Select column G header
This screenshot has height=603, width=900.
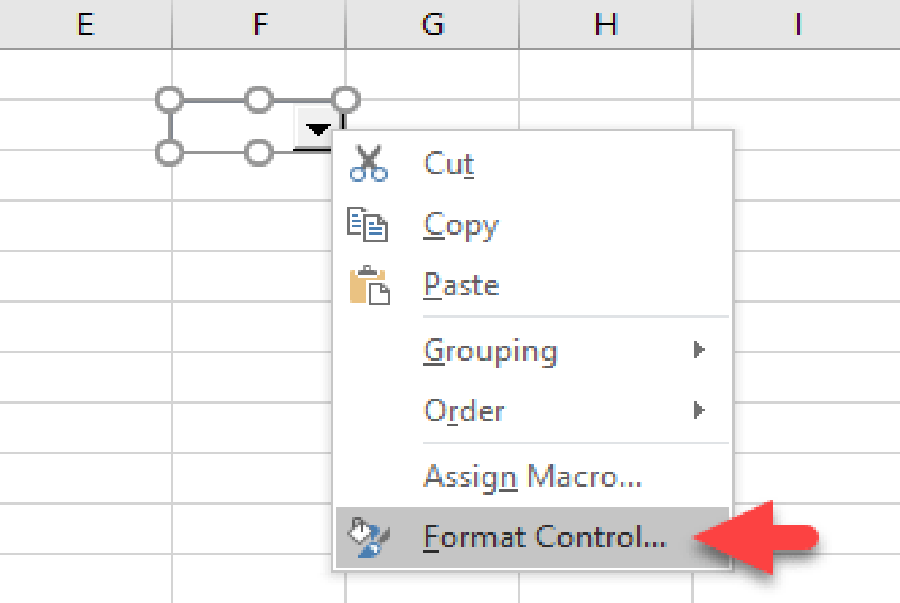(432, 24)
